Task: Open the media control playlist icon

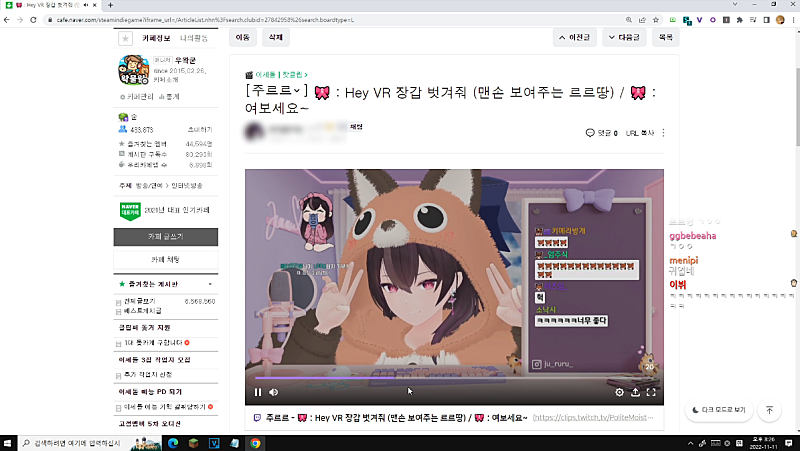Action: pyautogui.click(x=753, y=20)
